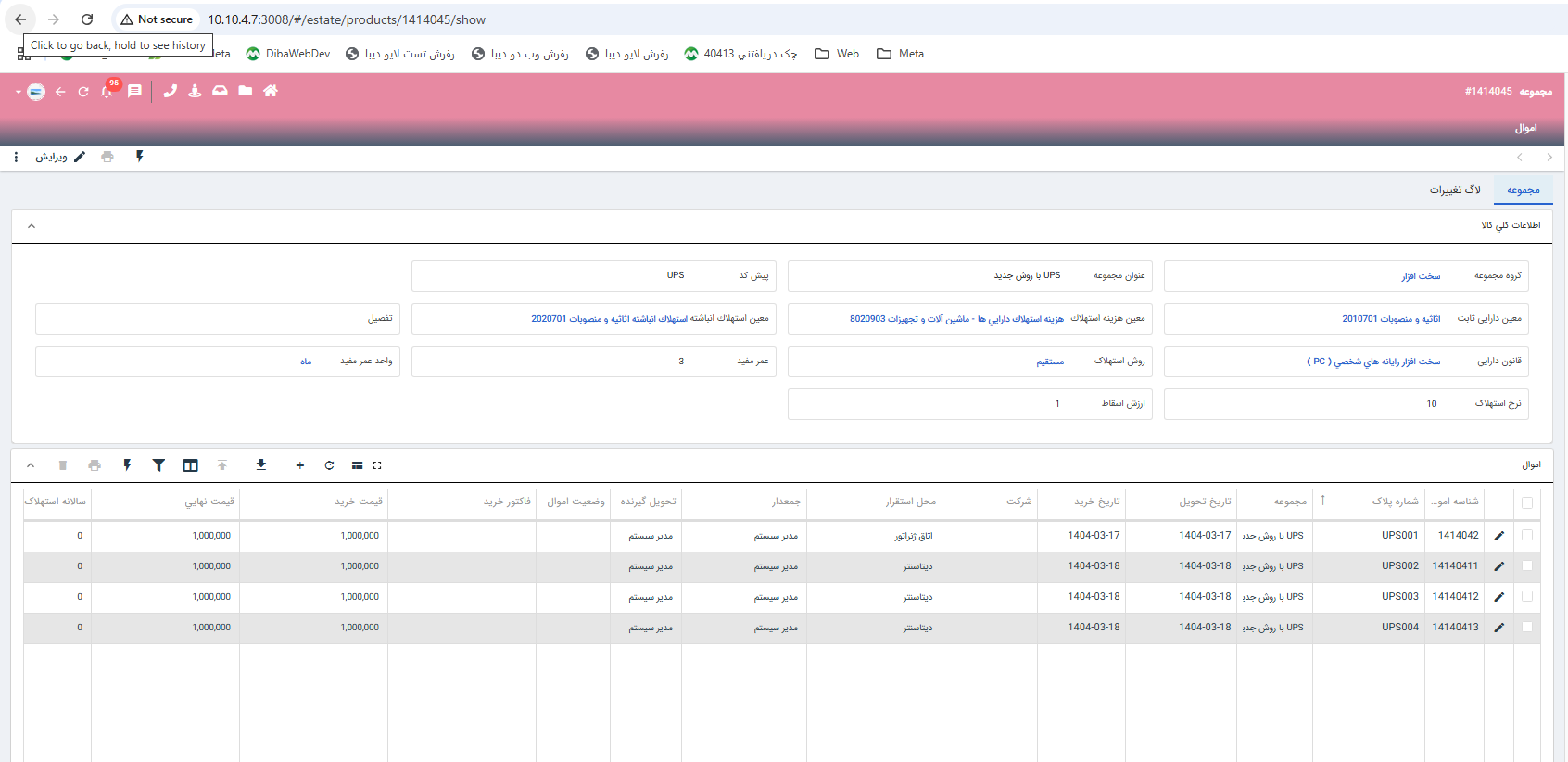
Task: Click download/export icon in grid toolbar
Action: 261,465
